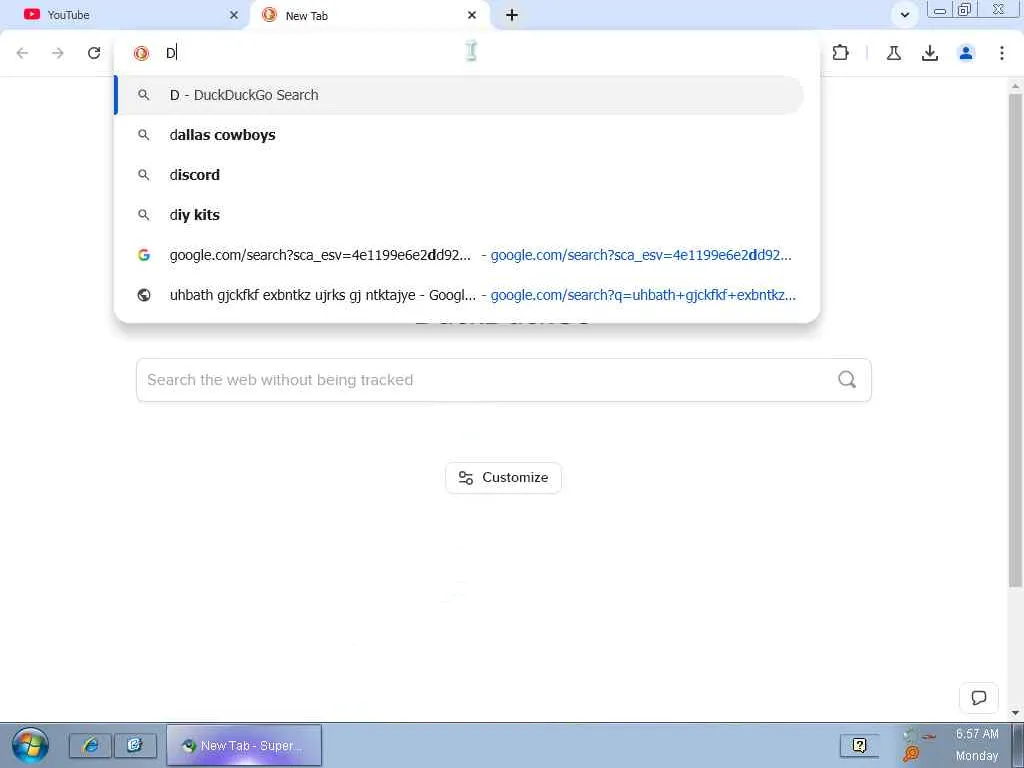Open the profile avatar icon
Image resolution: width=1024 pixels, height=768 pixels.
point(966,53)
